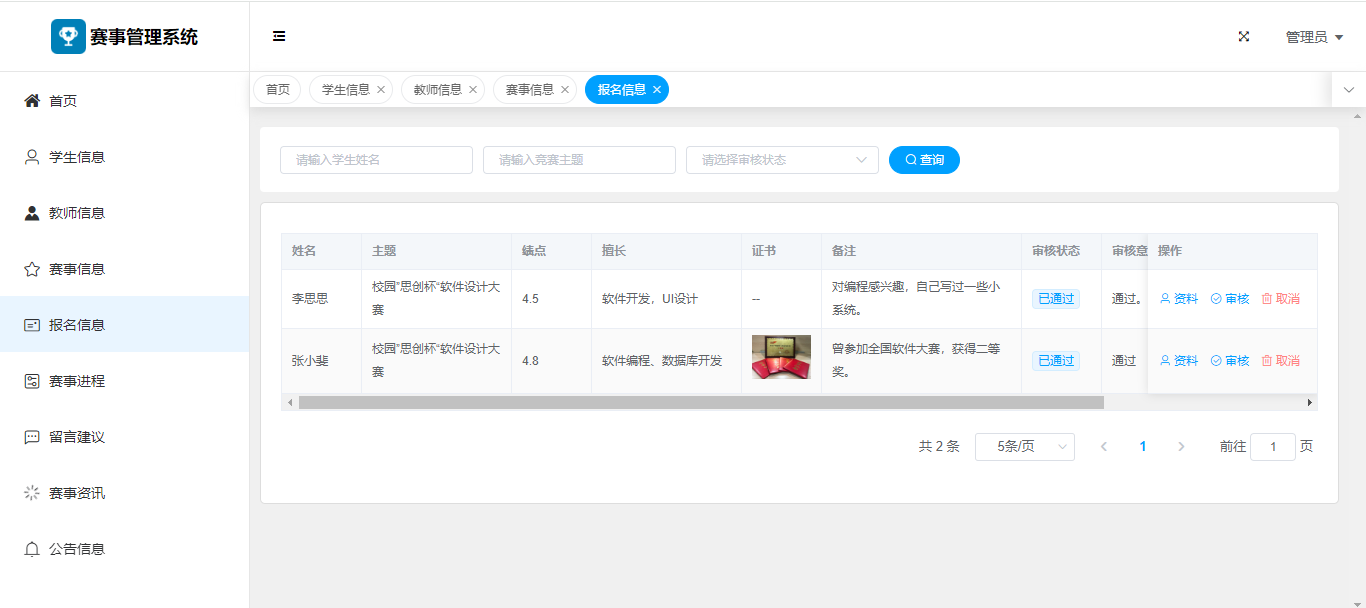Click the table's horizontal scrollbar
The image size is (1366, 608).
(x=700, y=402)
